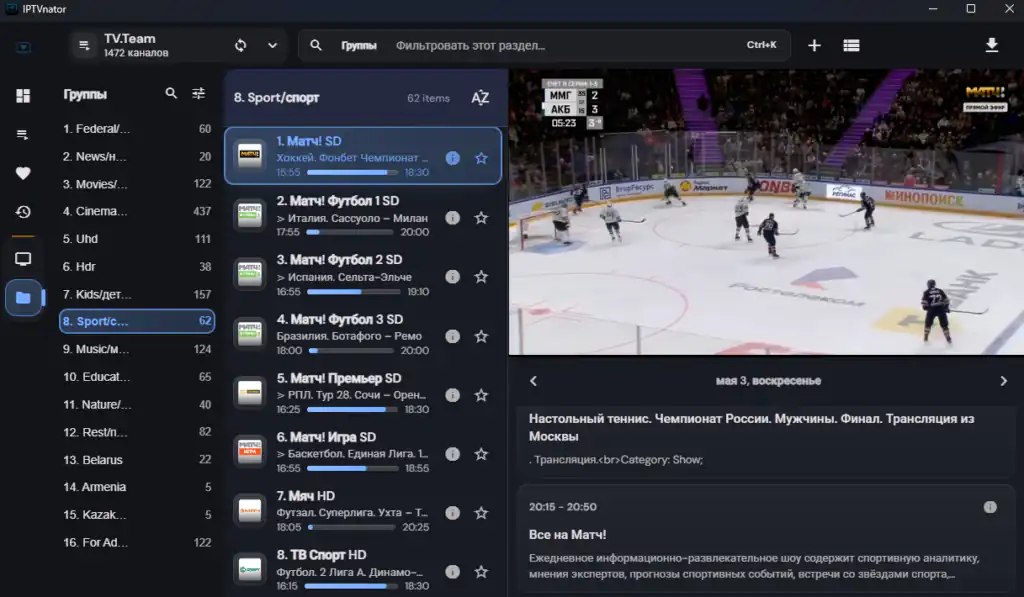Open the playlist switcher list icon
1024x597 pixels.
point(84,45)
